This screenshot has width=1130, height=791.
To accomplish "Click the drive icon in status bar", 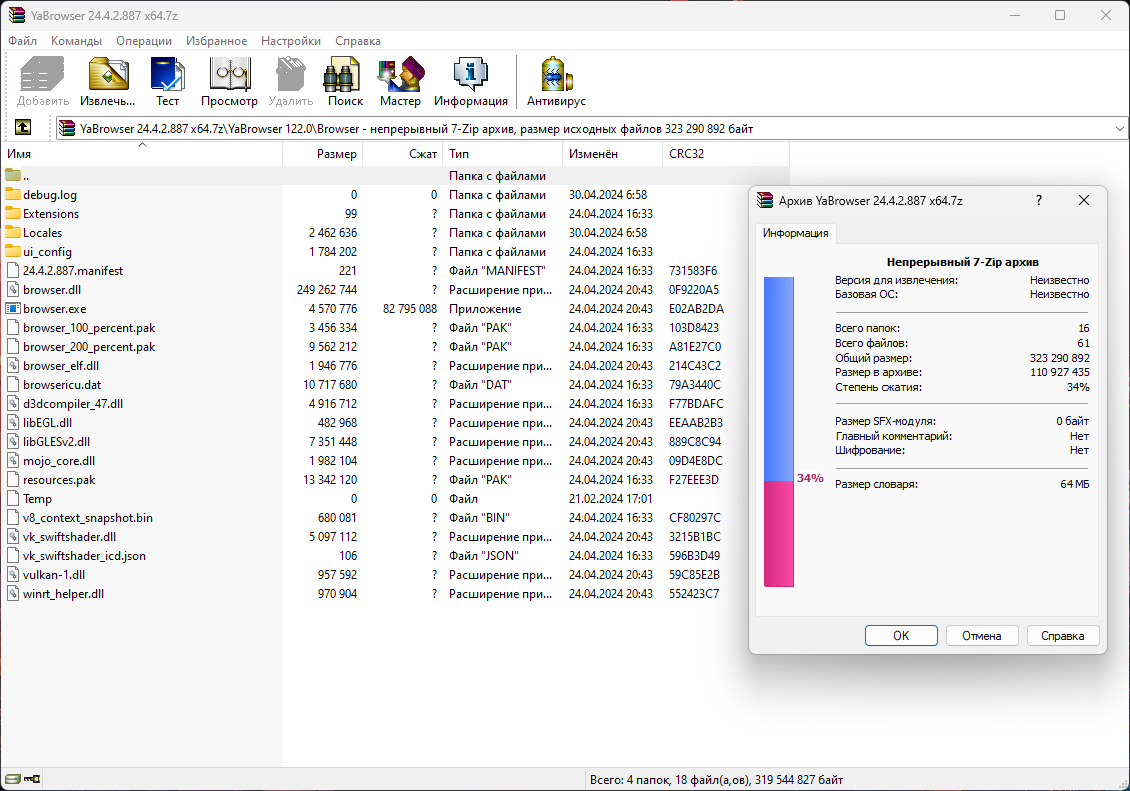I will (13, 779).
